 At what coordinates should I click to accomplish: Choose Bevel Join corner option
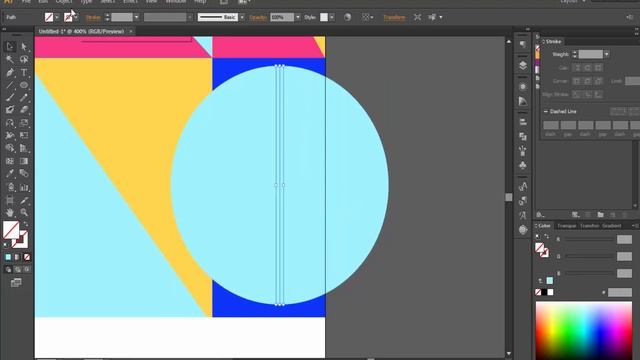(x=598, y=81)
